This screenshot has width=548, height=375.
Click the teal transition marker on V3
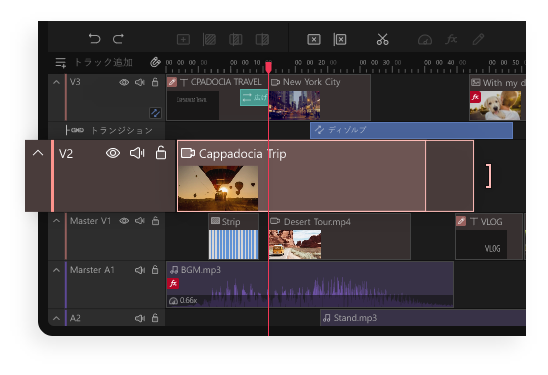click(254, 97)
